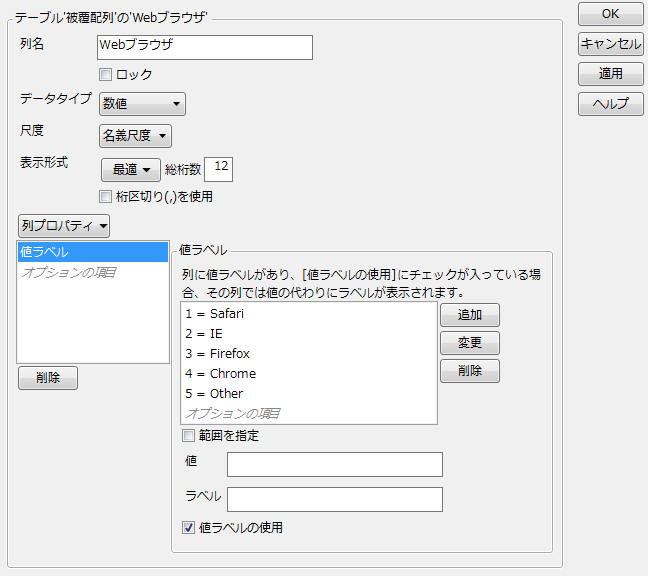Open the 最適 display format dropdown

130,170
